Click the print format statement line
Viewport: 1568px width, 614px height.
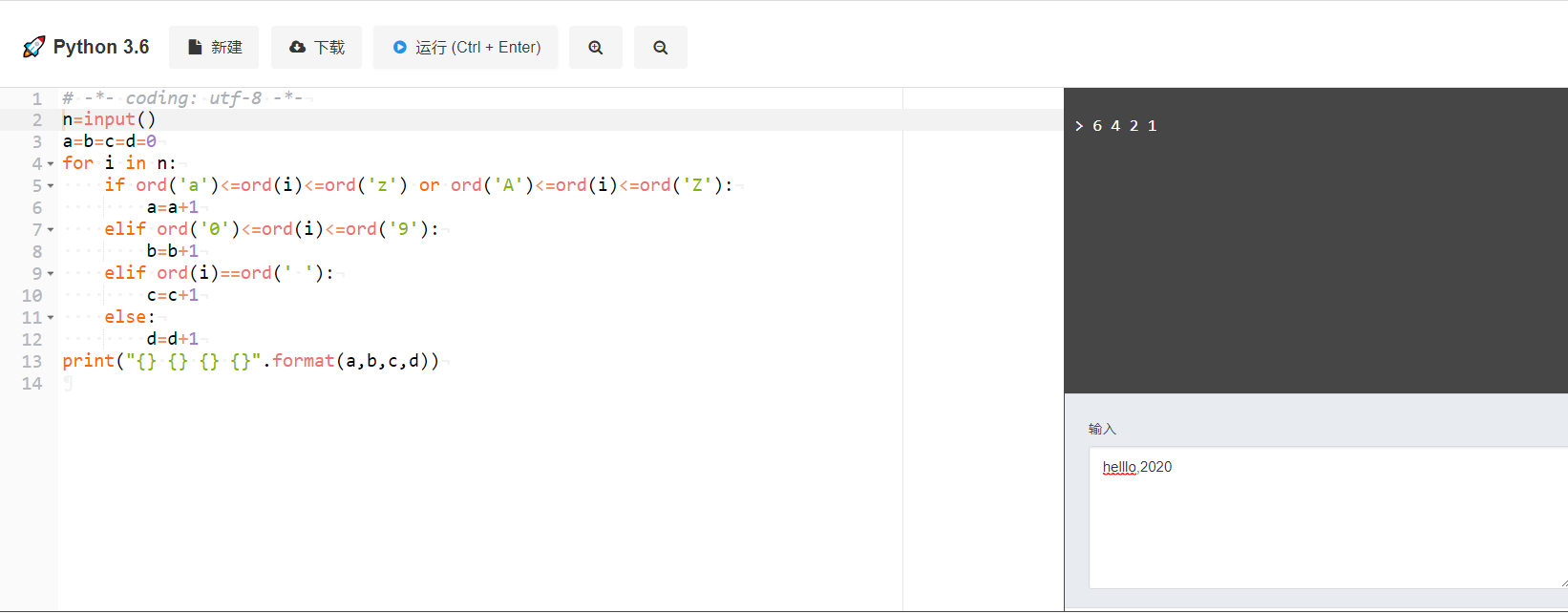[251, 362]
